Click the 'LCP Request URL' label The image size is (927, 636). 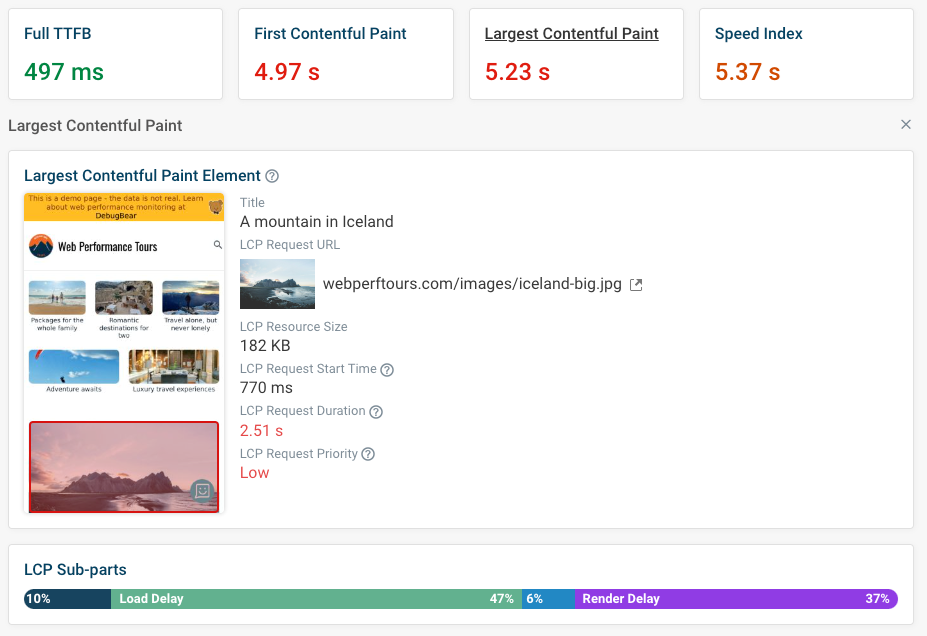[290, 245]
